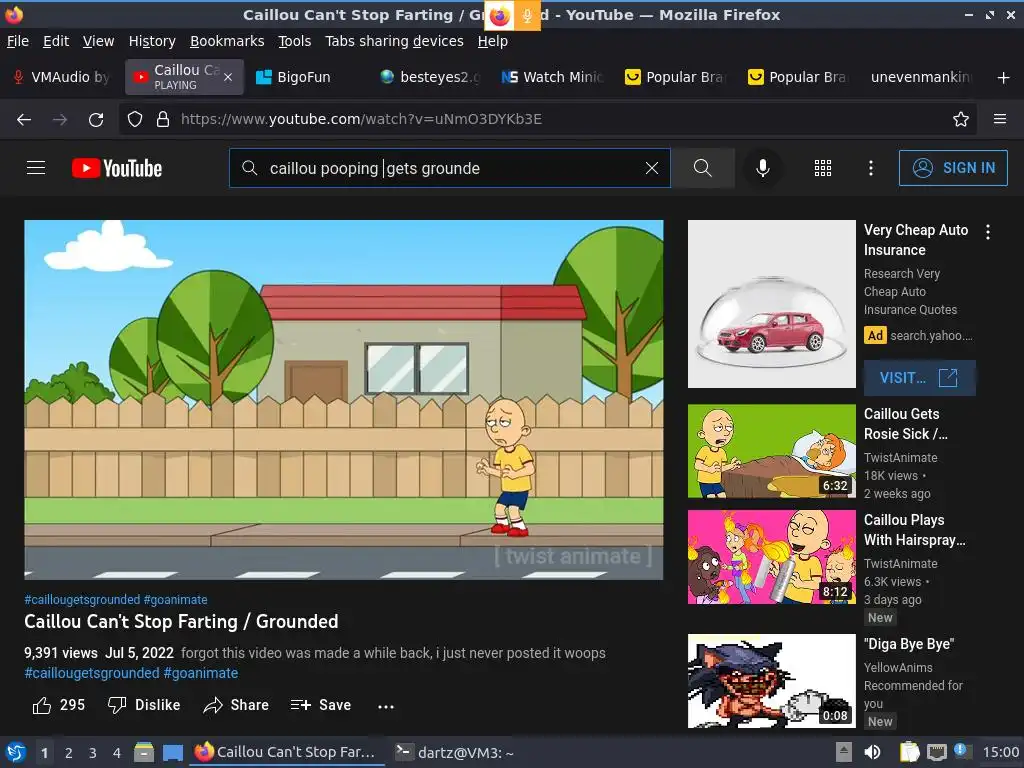Image resolution: width=1024 pixels, height=768 pixels.
Task: Switch to workspace 4
Action: 117,753
